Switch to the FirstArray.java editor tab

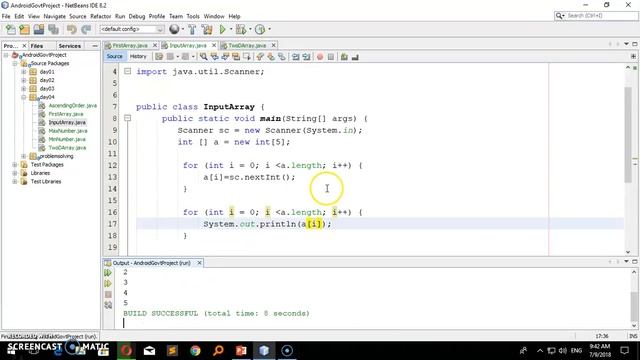(x=130, y=45)
